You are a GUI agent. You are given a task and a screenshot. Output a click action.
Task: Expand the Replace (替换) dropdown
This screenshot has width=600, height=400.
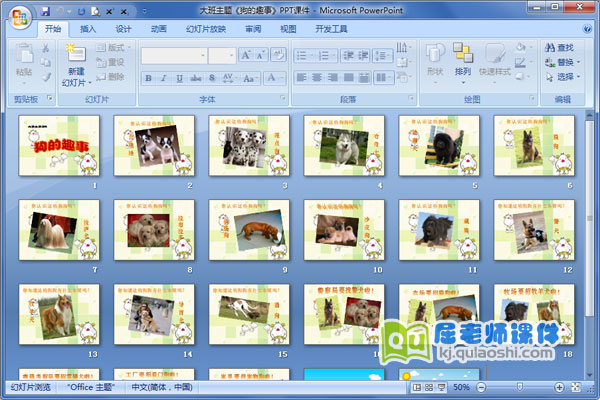[577, 62]
